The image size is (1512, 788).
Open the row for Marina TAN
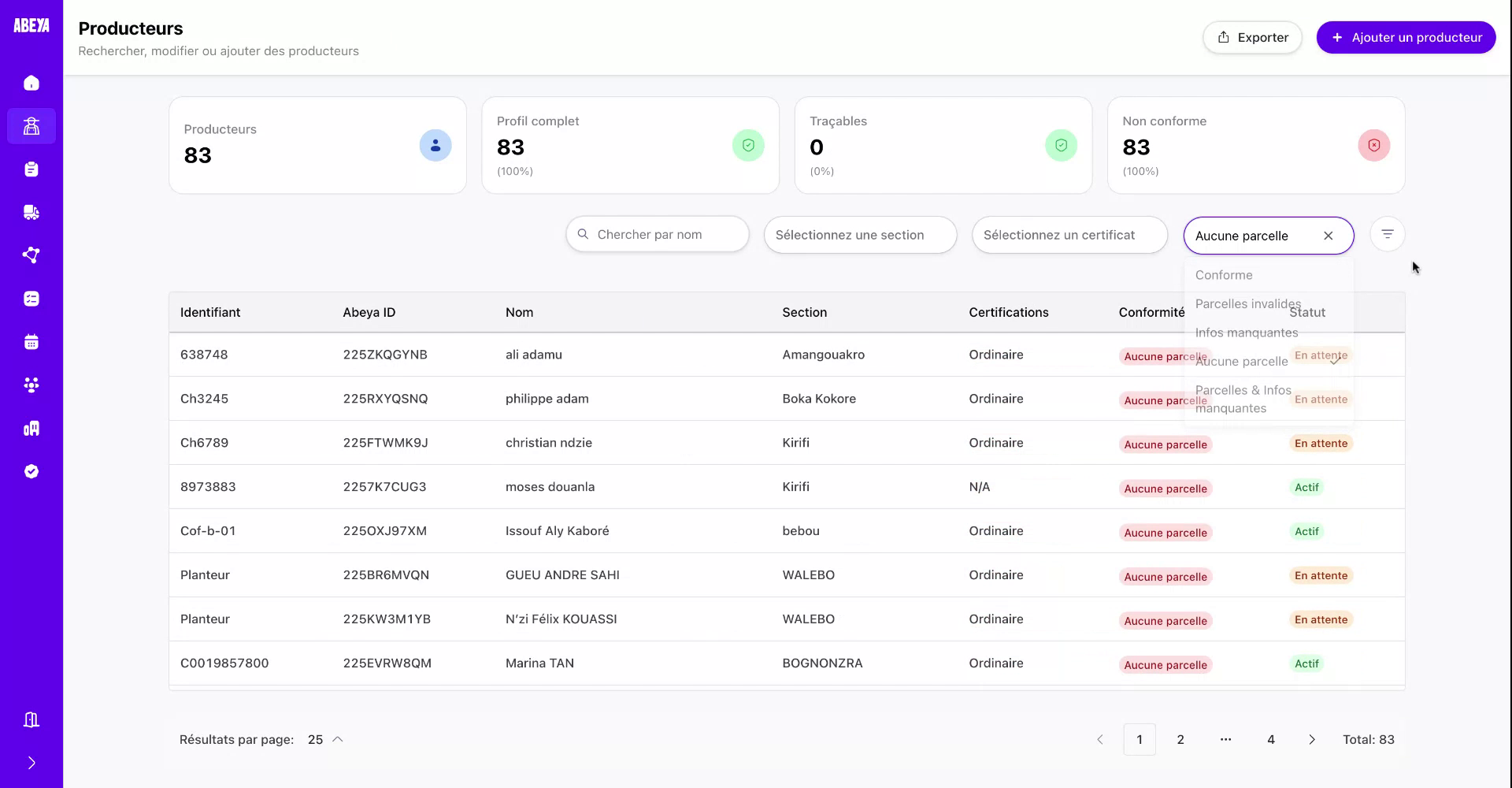pyautogui.click(x=787, y=663)
